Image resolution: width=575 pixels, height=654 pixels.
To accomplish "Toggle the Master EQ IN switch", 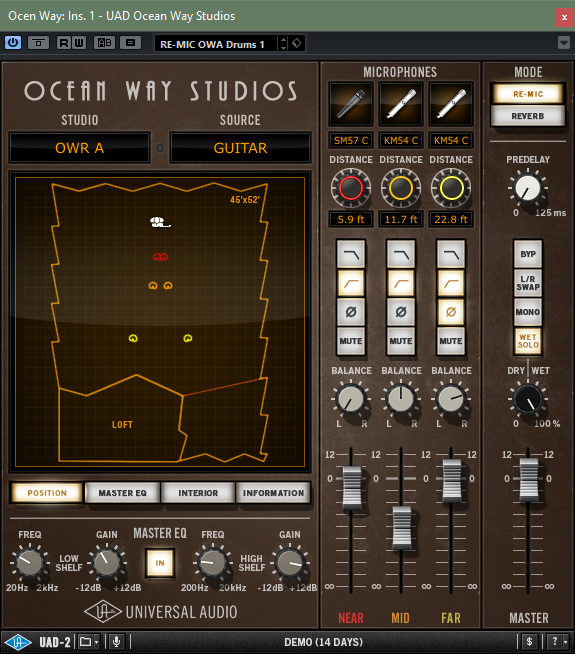I will tap(160, 563).
